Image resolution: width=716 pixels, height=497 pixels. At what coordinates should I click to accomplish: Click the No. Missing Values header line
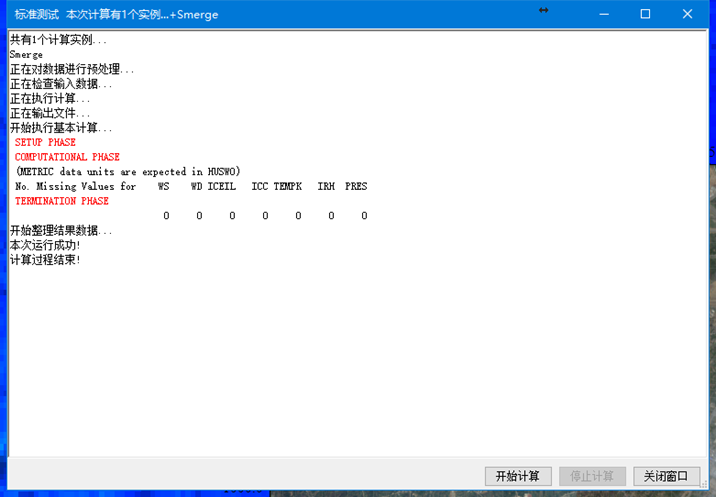pyautogui.click(x=190, y=186)
